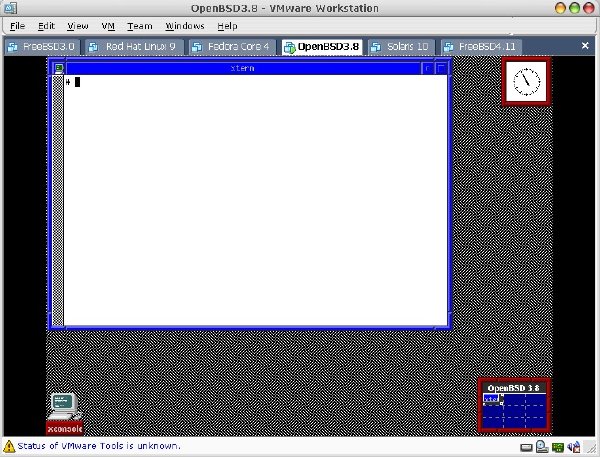This screenshot has height=457, width=600.
Task: Click the xterm window menu icon
Action: pos(59,68)
